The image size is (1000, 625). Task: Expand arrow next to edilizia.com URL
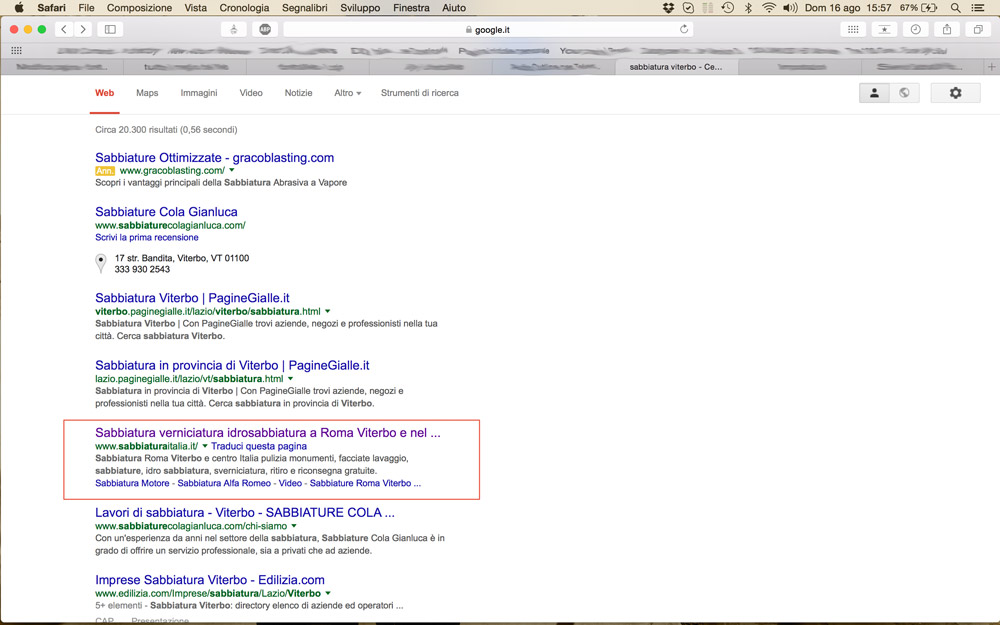(328, 594)
